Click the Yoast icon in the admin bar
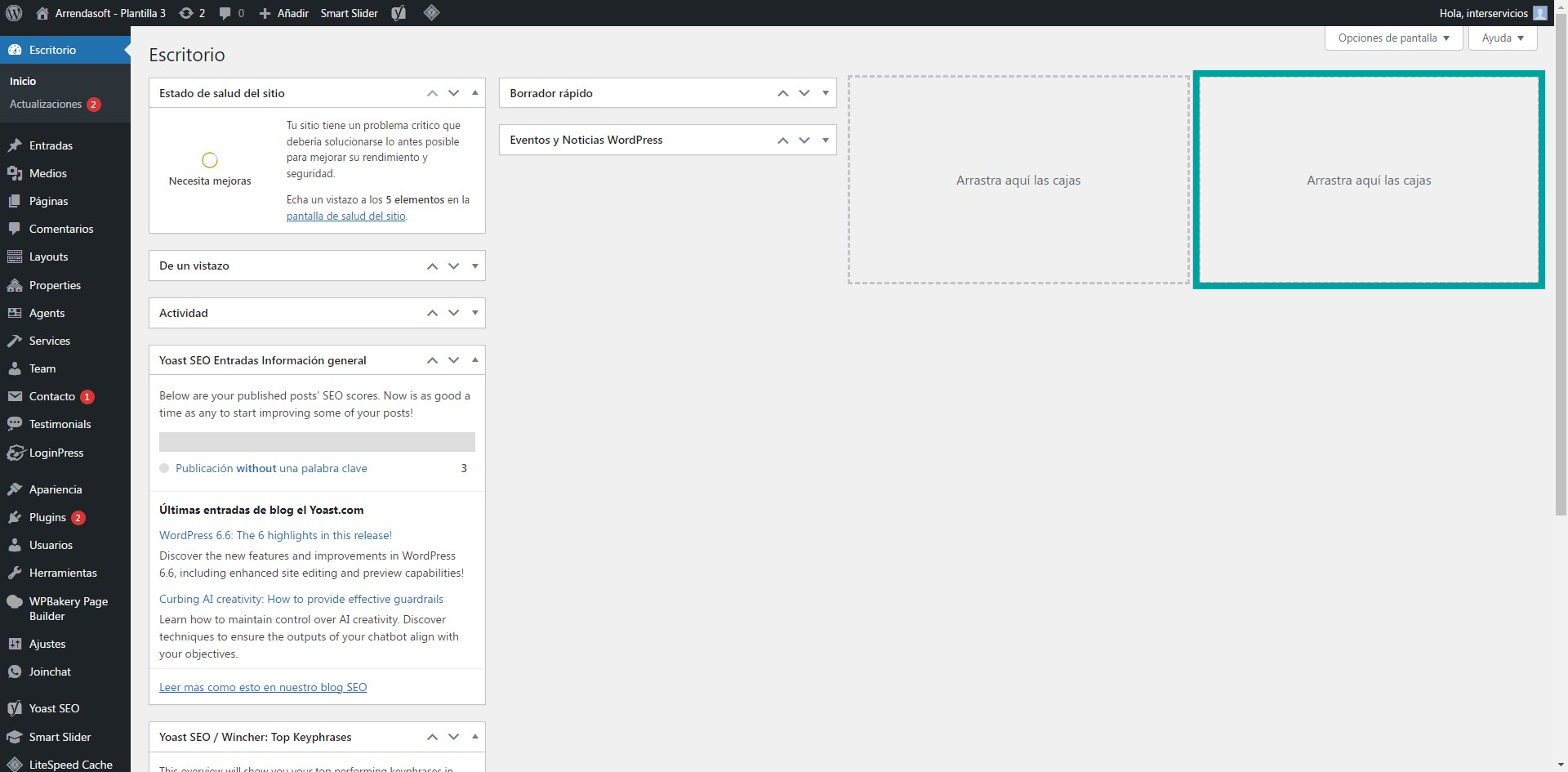Screen dimensions: 1568x772 point(399,13)
